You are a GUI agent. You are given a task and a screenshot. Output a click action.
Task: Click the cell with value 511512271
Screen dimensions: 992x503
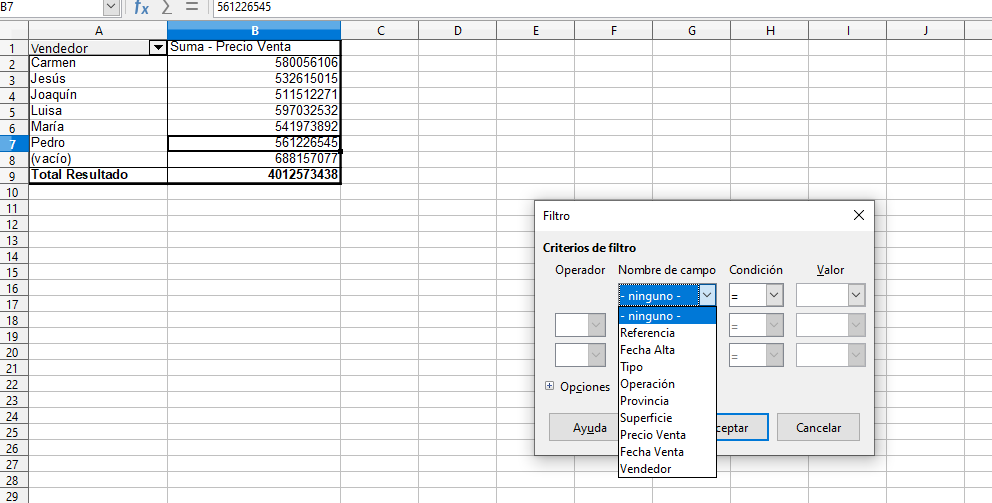(x=254, y=95)
